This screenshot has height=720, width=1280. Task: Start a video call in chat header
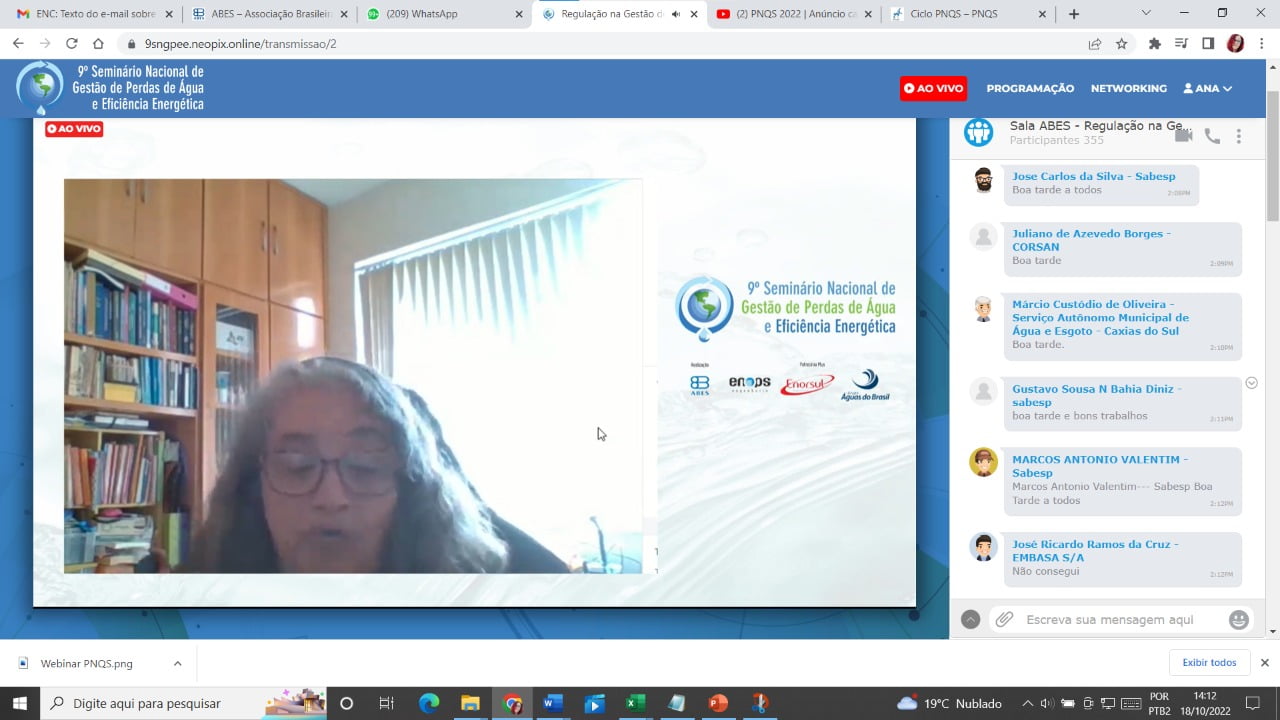click(x=1183, y=136)
